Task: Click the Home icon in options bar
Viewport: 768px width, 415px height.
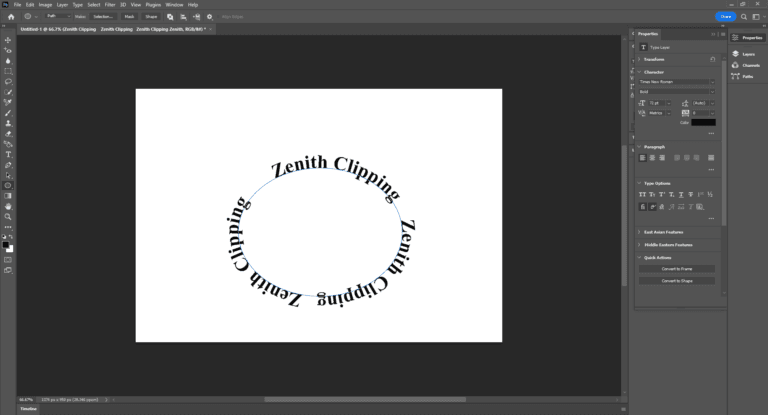Action: 11,17
